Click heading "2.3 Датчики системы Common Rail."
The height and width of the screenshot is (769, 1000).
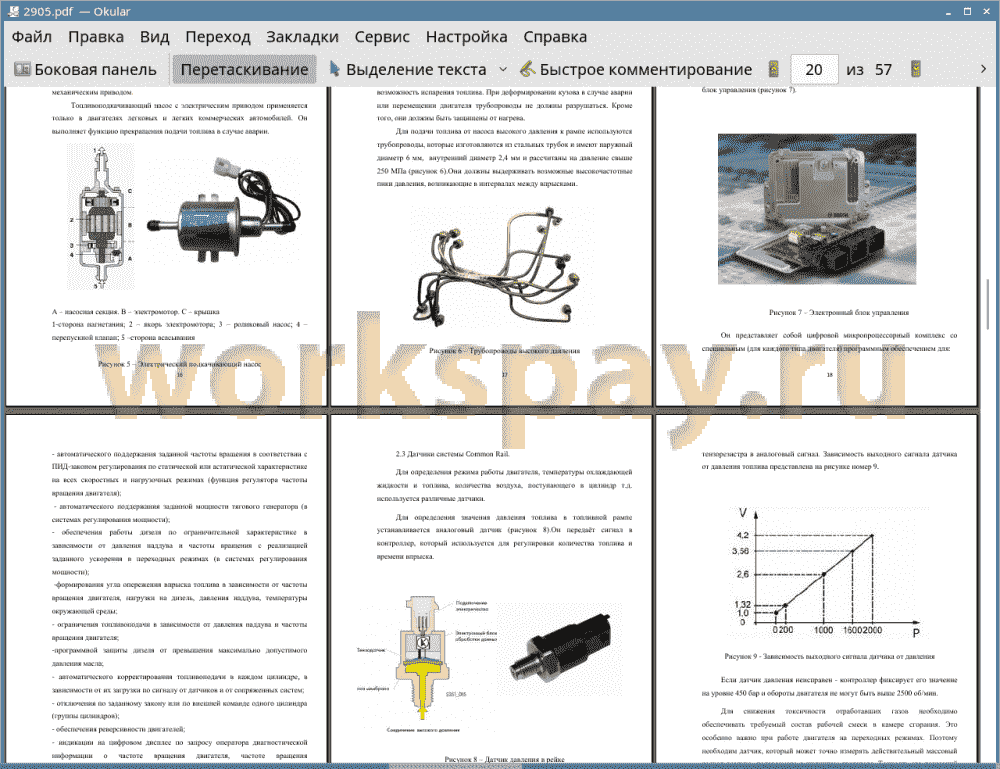pyautogui.click(x=453, y=454)
